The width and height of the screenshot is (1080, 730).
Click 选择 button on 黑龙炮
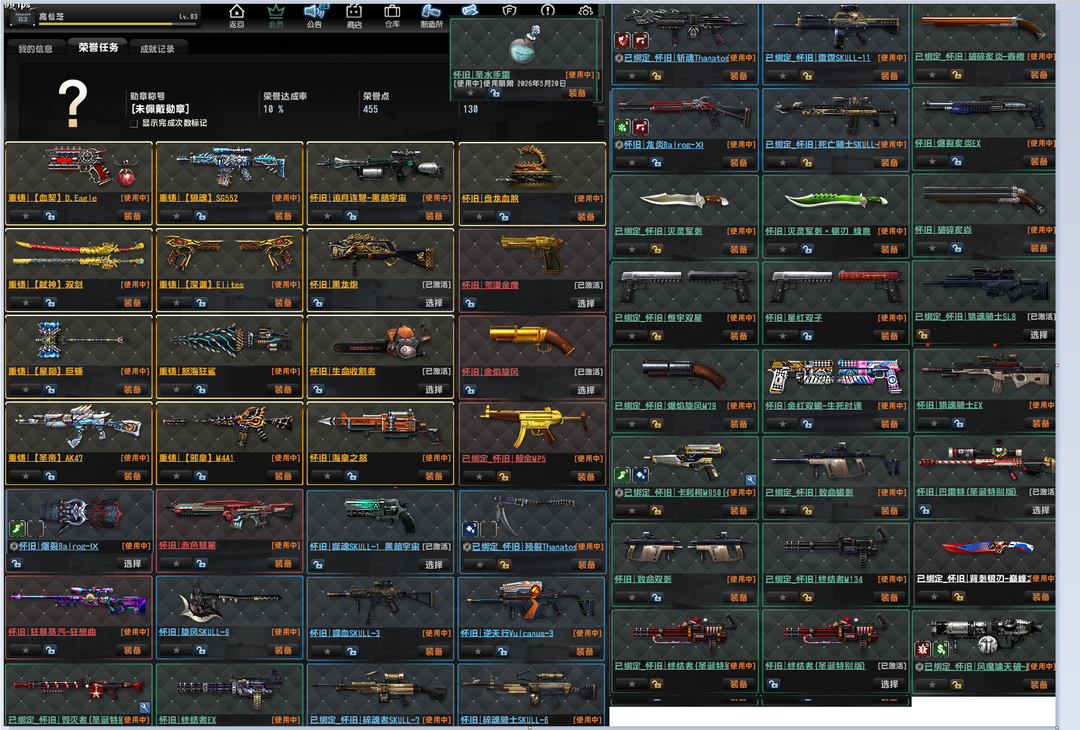[434, 303]
